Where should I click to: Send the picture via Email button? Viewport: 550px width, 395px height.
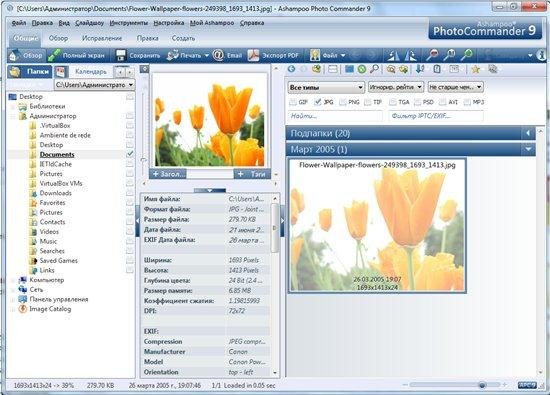228,55
